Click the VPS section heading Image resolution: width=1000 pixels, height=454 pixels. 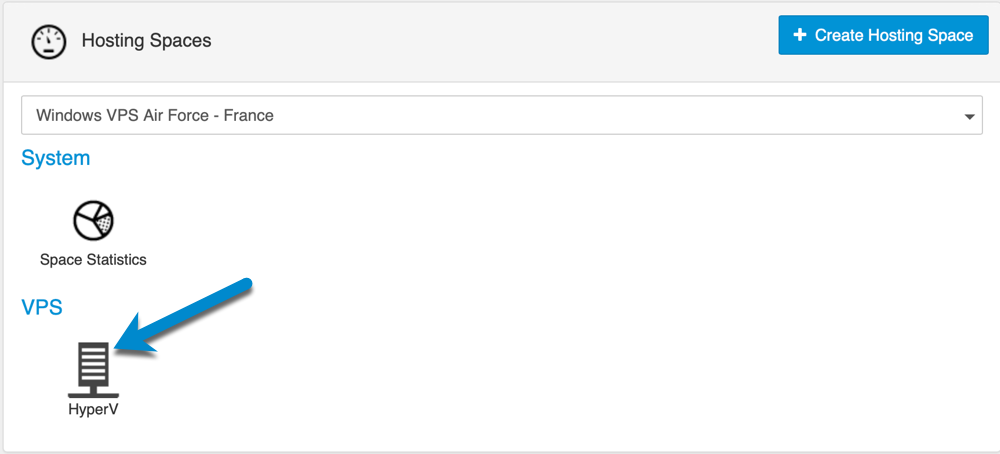click(x=42, y=307)
